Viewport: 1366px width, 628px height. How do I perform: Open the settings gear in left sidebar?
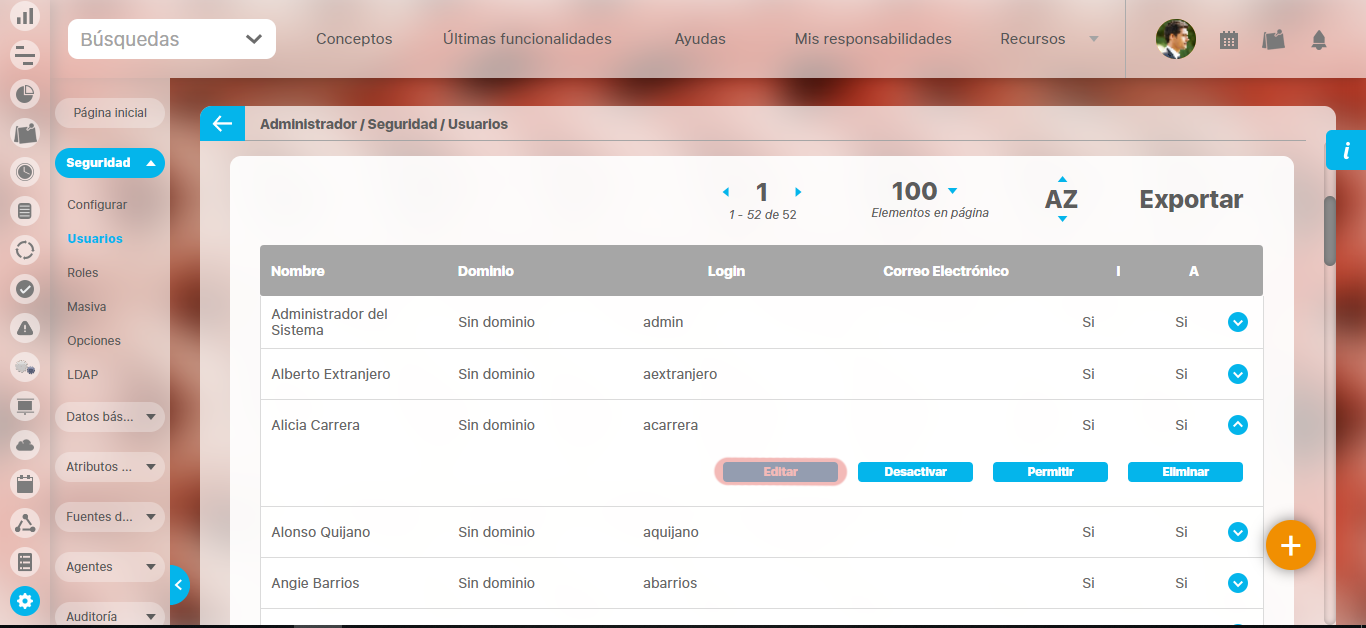point(25,600)
